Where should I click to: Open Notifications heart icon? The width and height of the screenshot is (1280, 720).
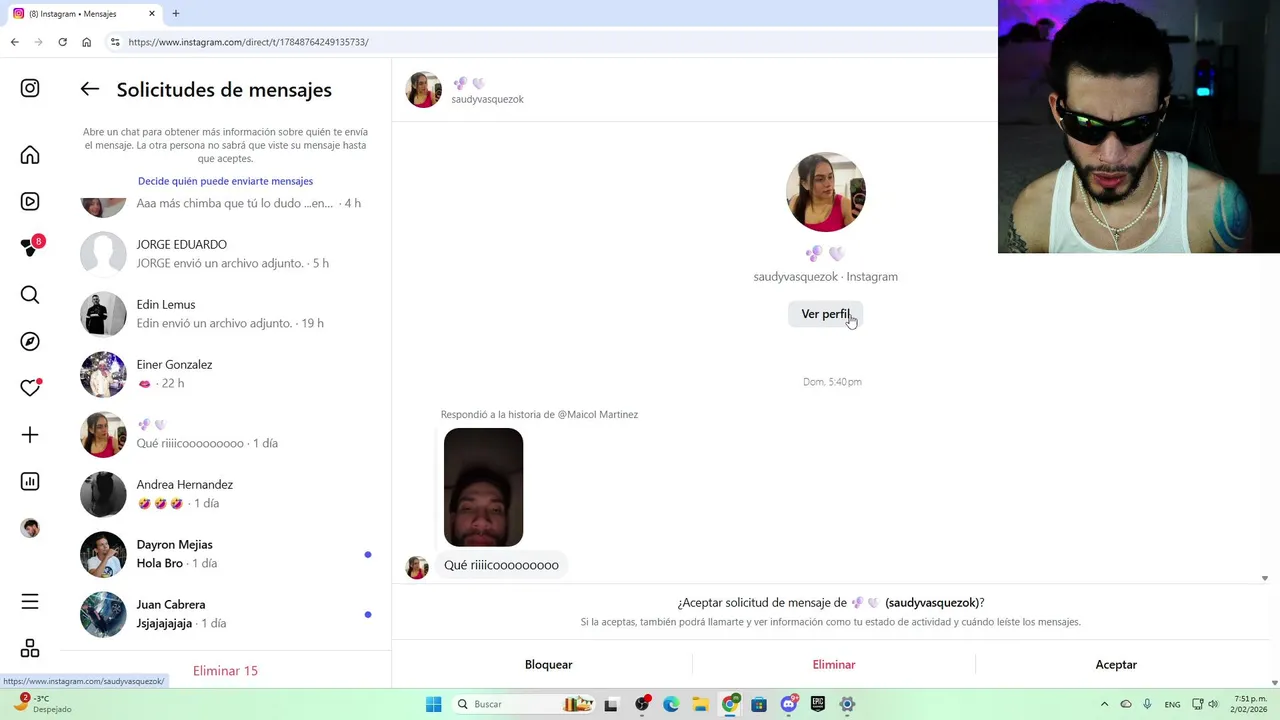tap(30, 388)
